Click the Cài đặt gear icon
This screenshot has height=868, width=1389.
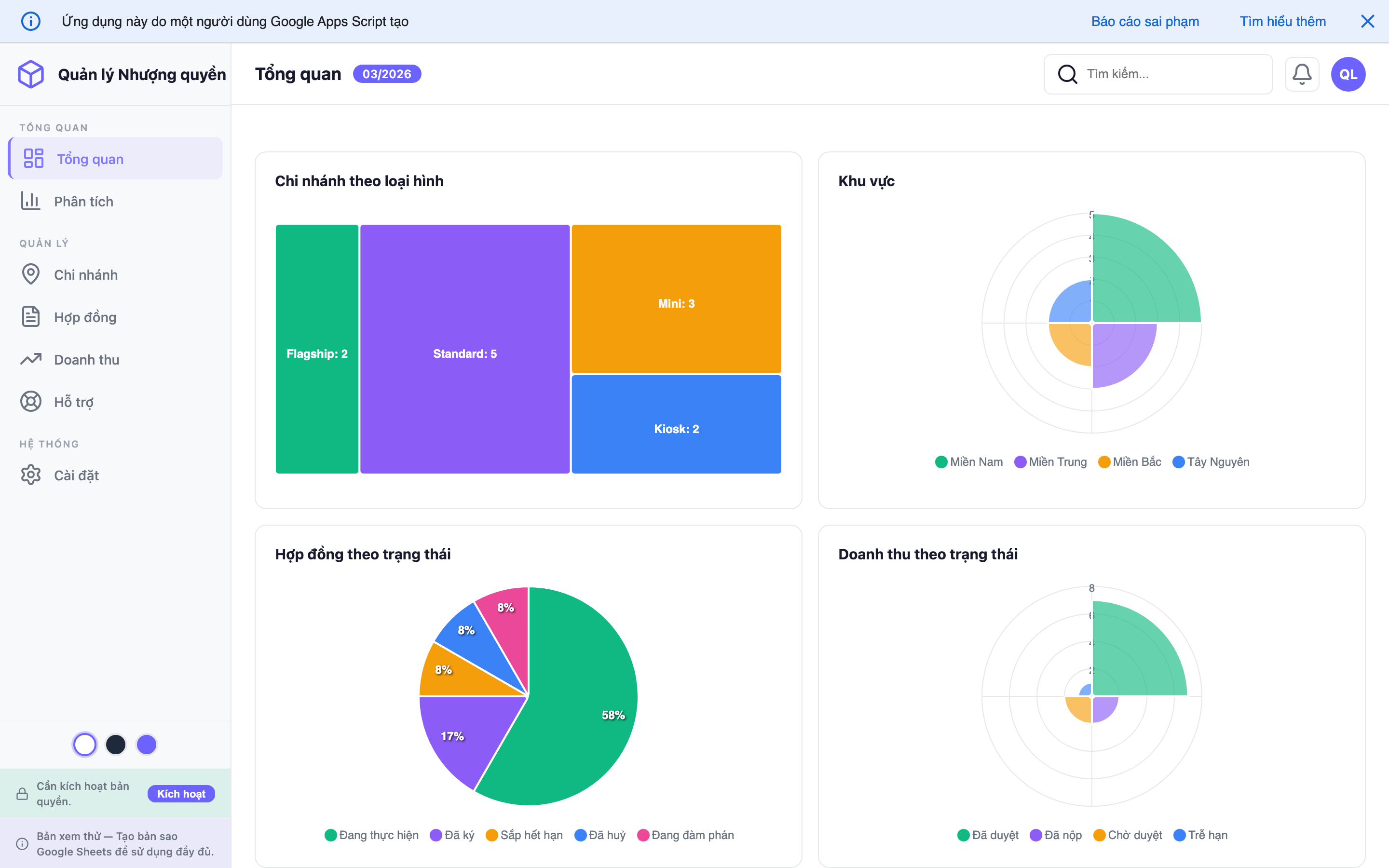(x=30, y=475)
